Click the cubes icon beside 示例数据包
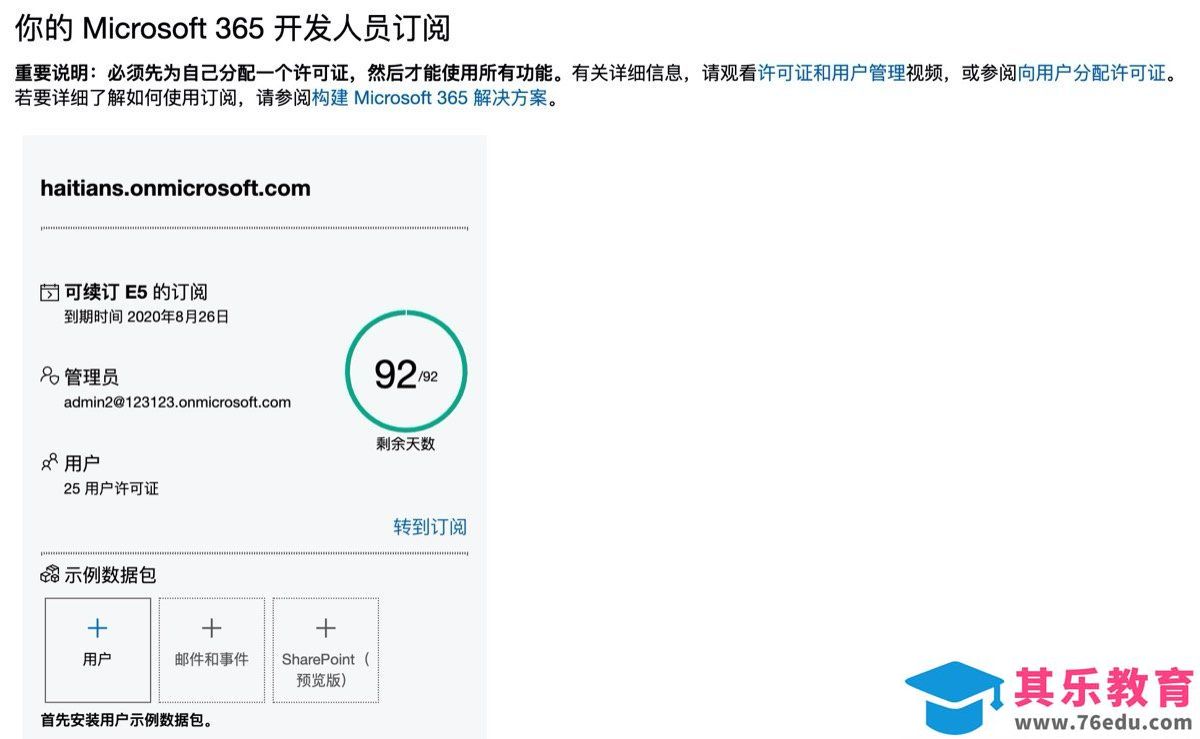The height and width of the screenshot is (739, 1200). [49, 575]
